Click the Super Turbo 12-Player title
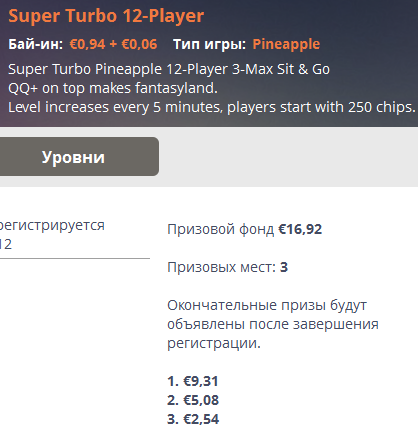 pos(106,16)
